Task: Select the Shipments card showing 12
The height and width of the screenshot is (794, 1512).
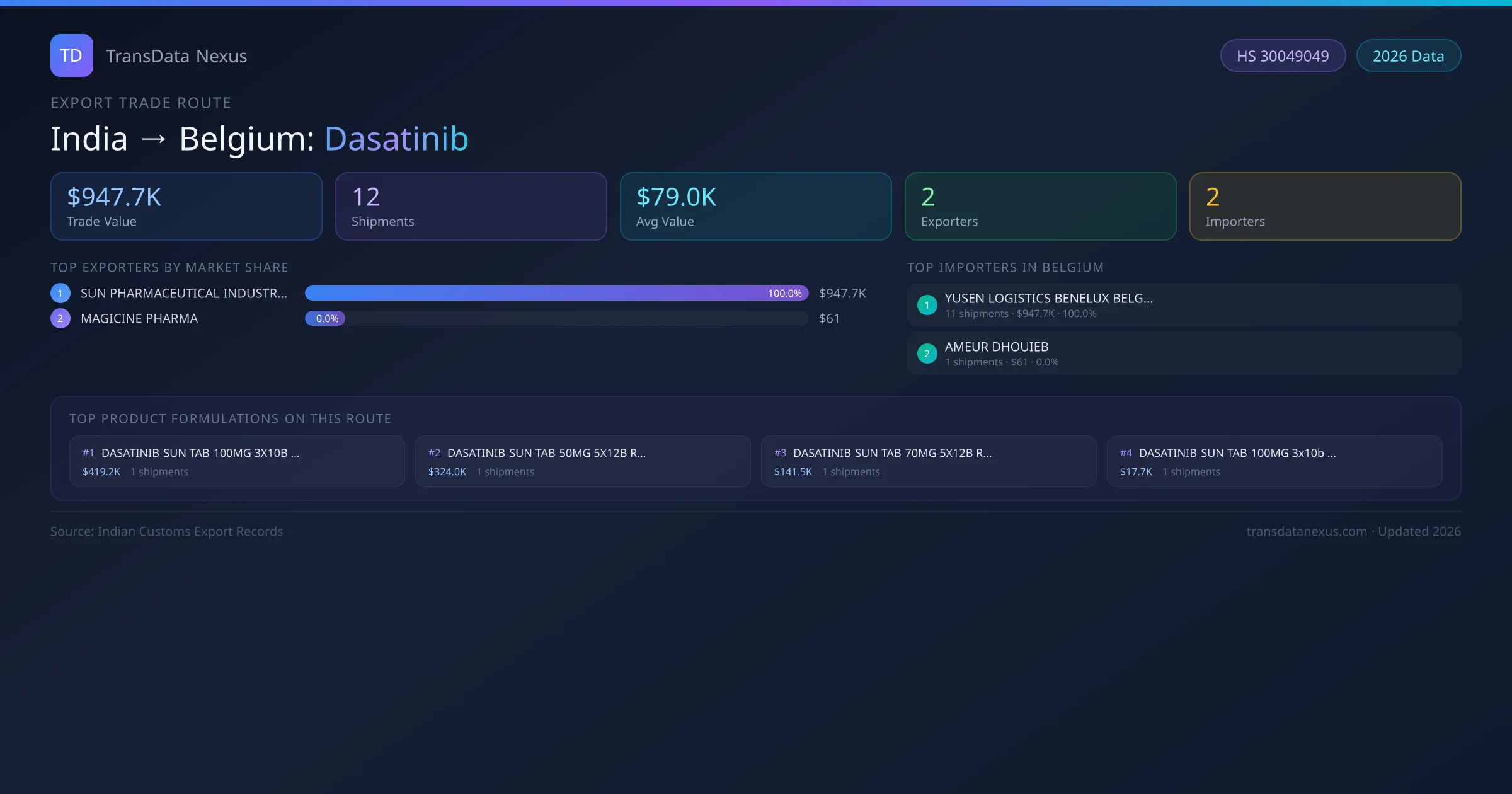Action: pyautogui.click(x=471, y=206)
